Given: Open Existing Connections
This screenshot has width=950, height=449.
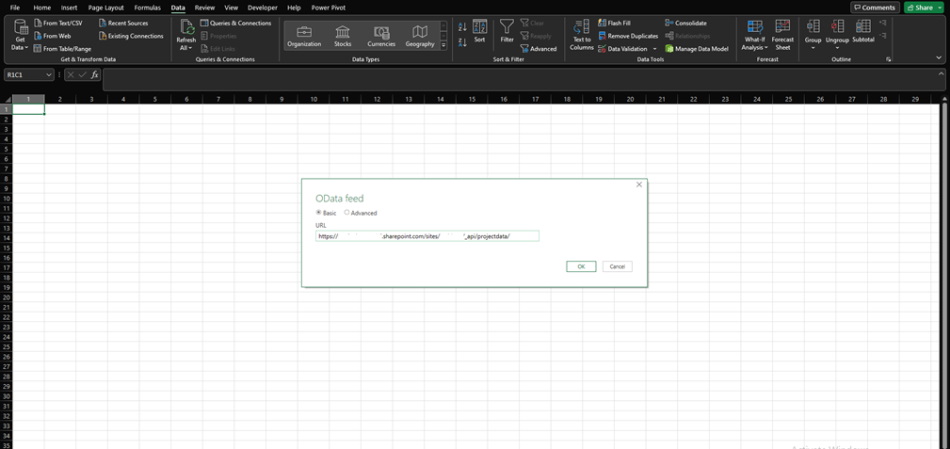Looking at the screenshot, I should [x=131, y=36].
